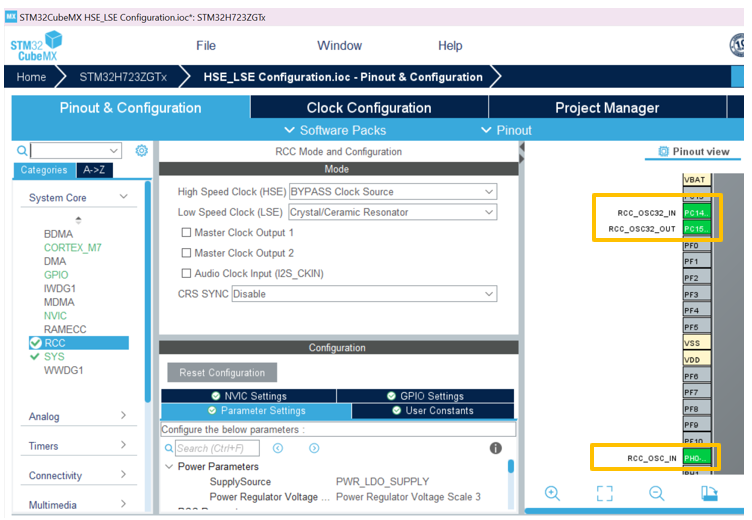Open the Software Packs dropdown
Image resolution: width=752 pixels, height=520 pixels.
coord(335,130)
